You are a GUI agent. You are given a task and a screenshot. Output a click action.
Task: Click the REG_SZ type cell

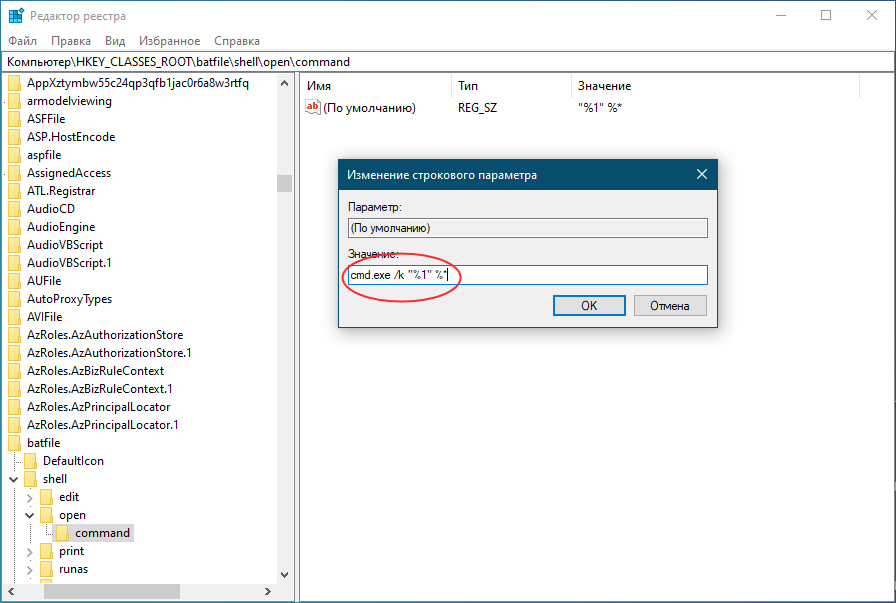click(x=477, y=108)
